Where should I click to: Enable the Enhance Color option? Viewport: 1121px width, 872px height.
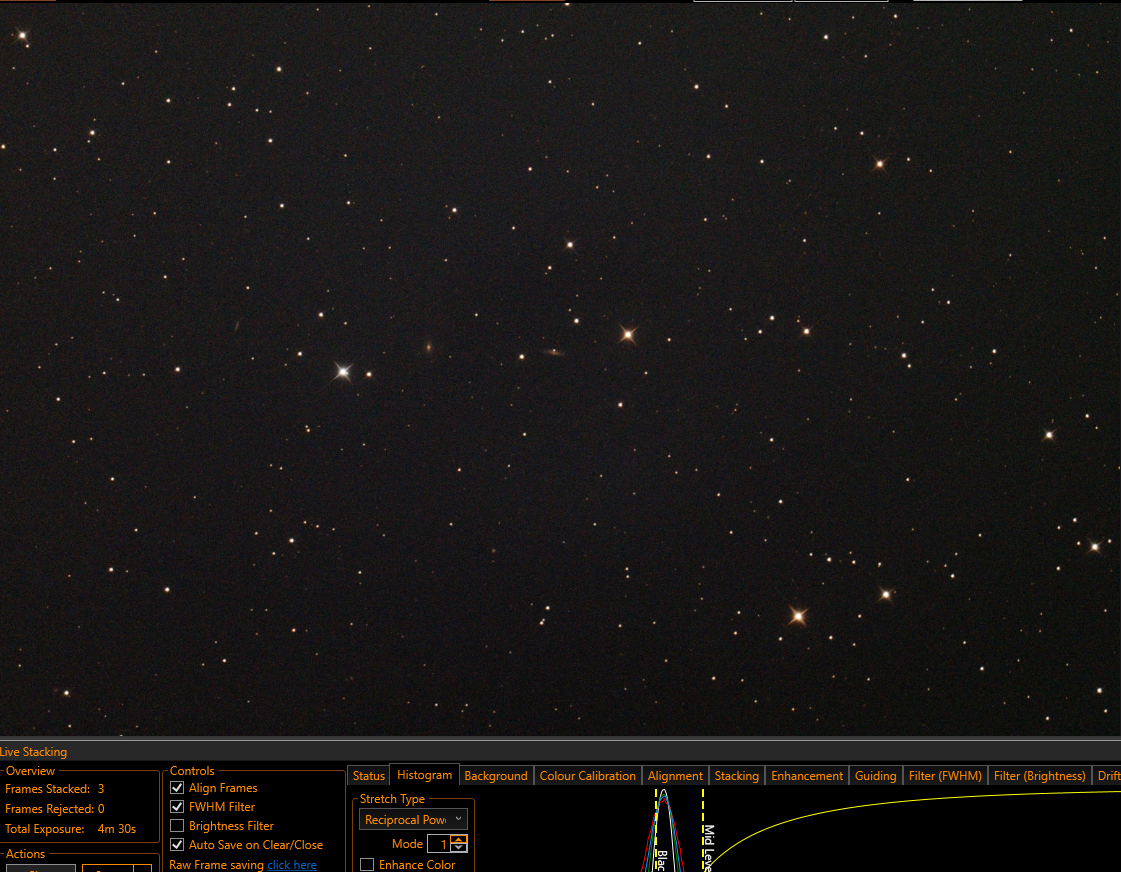(x=367, y=864)
